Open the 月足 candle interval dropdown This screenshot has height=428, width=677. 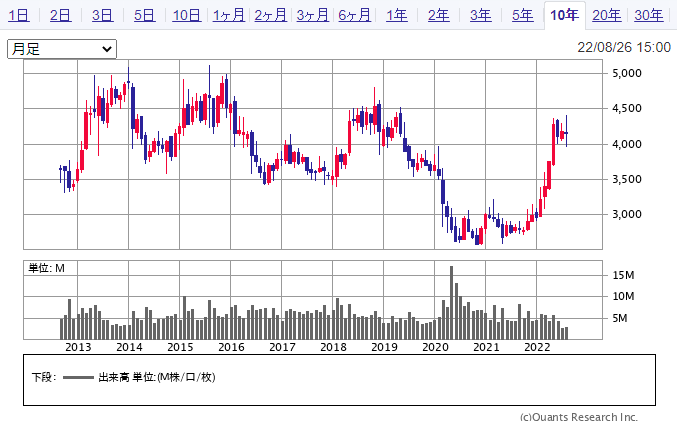tap(62, 49)
